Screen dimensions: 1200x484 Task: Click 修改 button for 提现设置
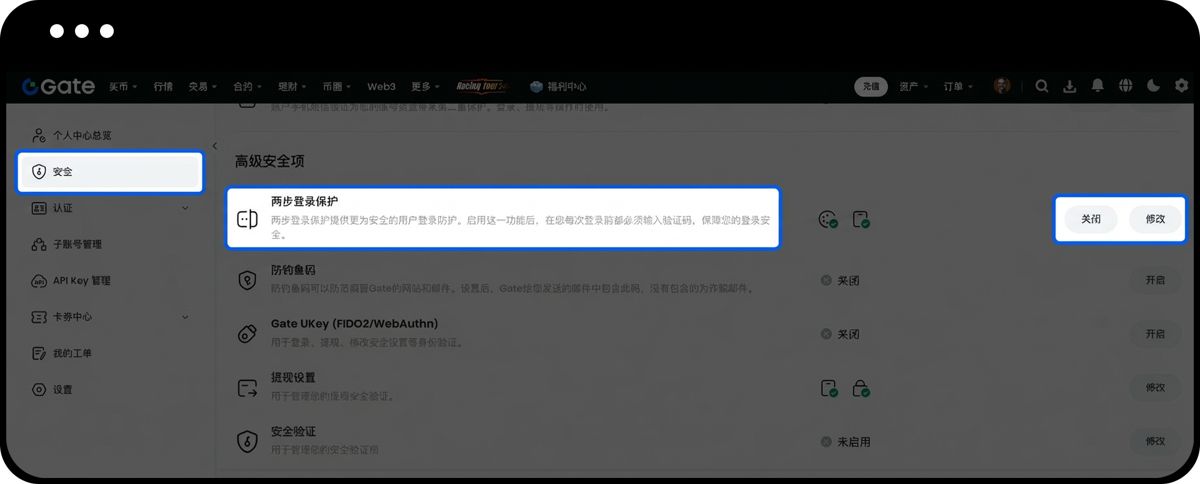point(1155,387)
